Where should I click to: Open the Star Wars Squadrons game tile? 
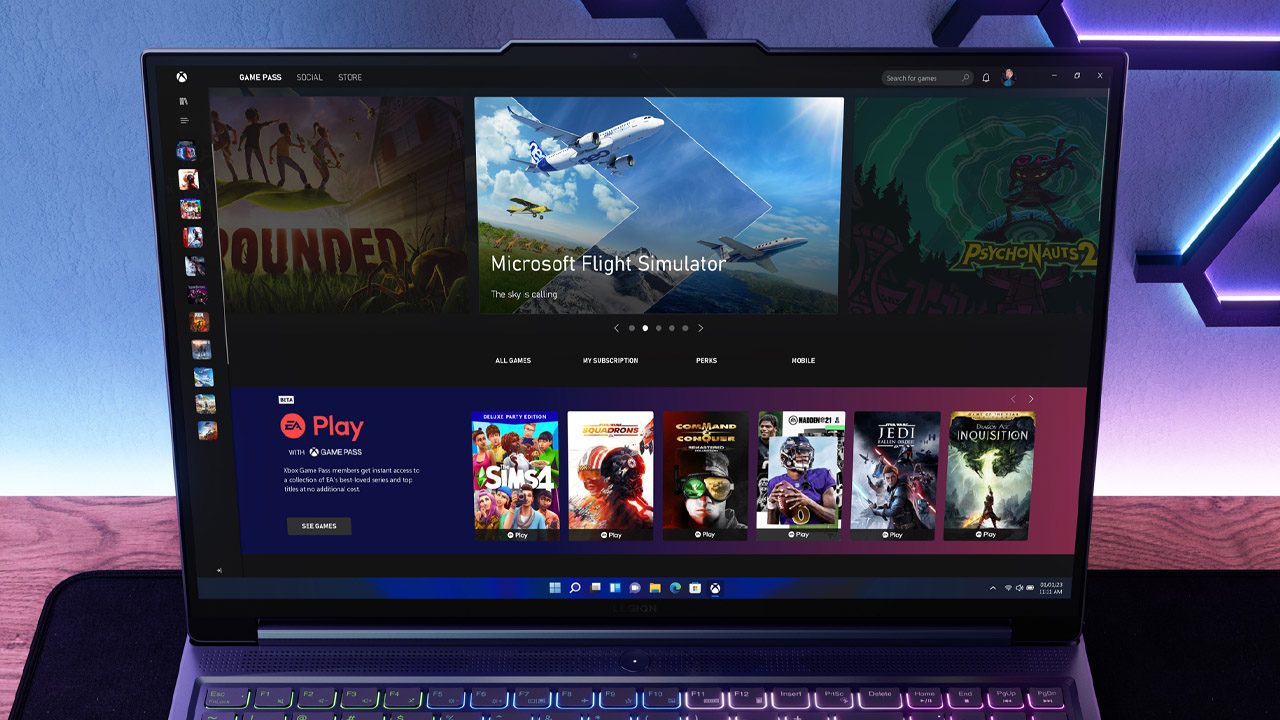pyautogui.click(x=610, y=476)
